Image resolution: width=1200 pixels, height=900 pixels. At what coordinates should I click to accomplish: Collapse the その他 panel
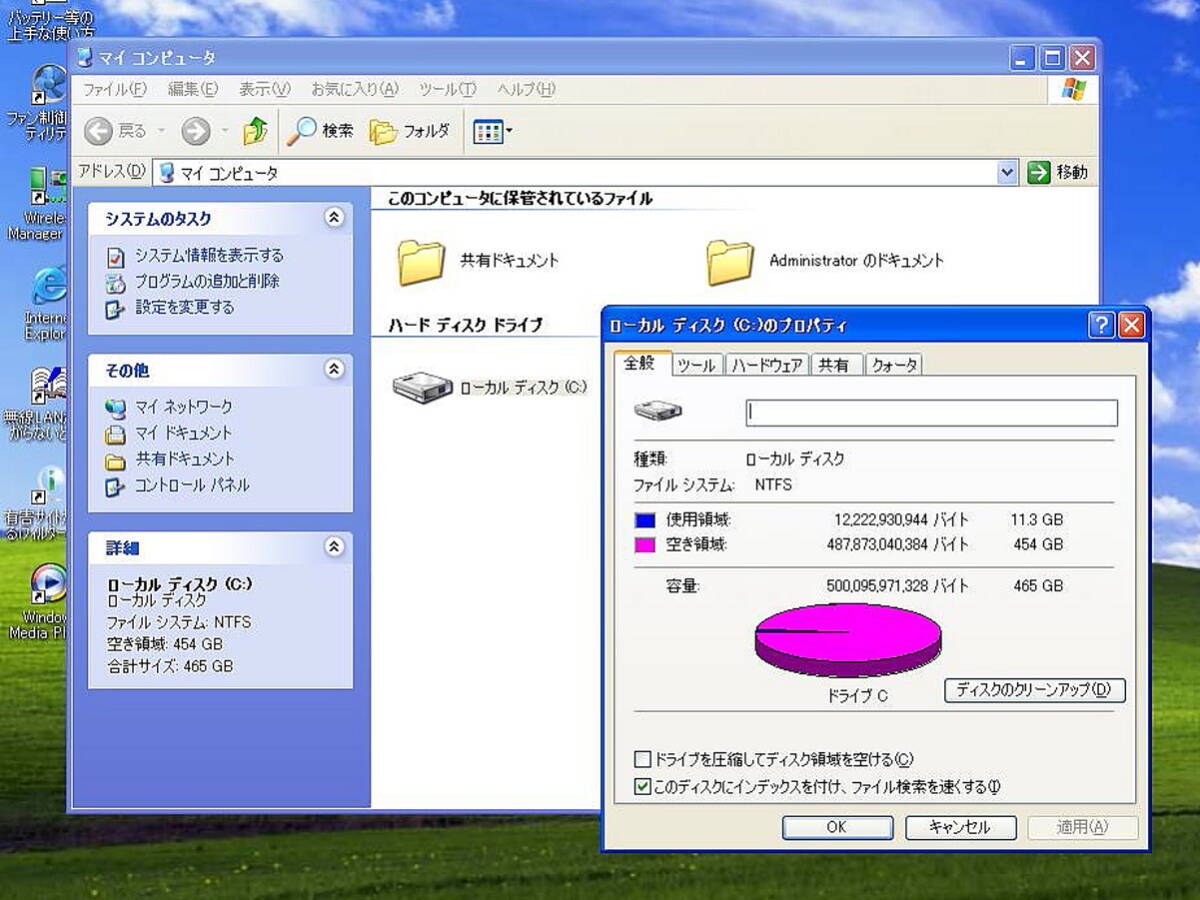[334, 370]
